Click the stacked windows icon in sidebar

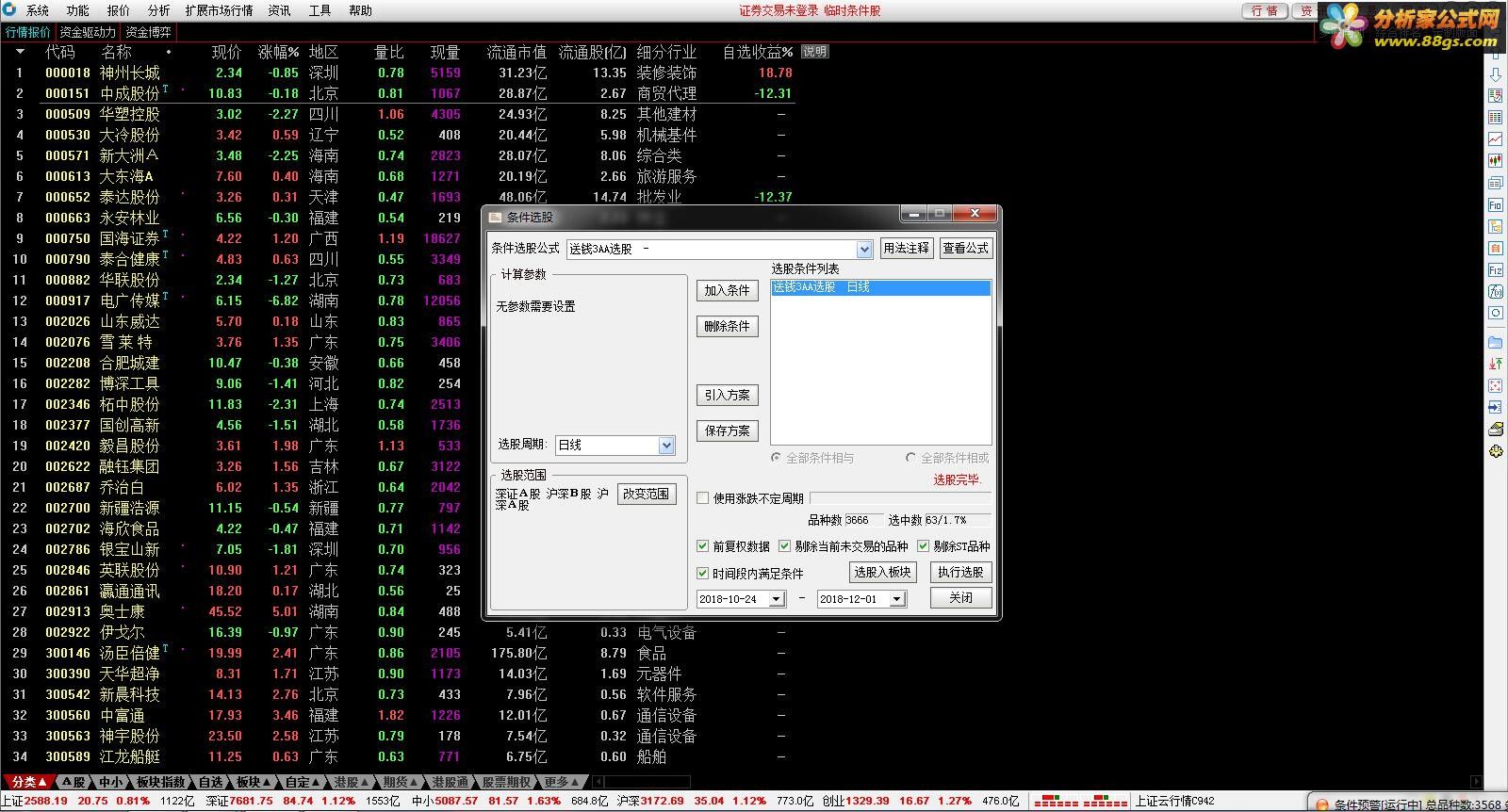pos(1495,183)
